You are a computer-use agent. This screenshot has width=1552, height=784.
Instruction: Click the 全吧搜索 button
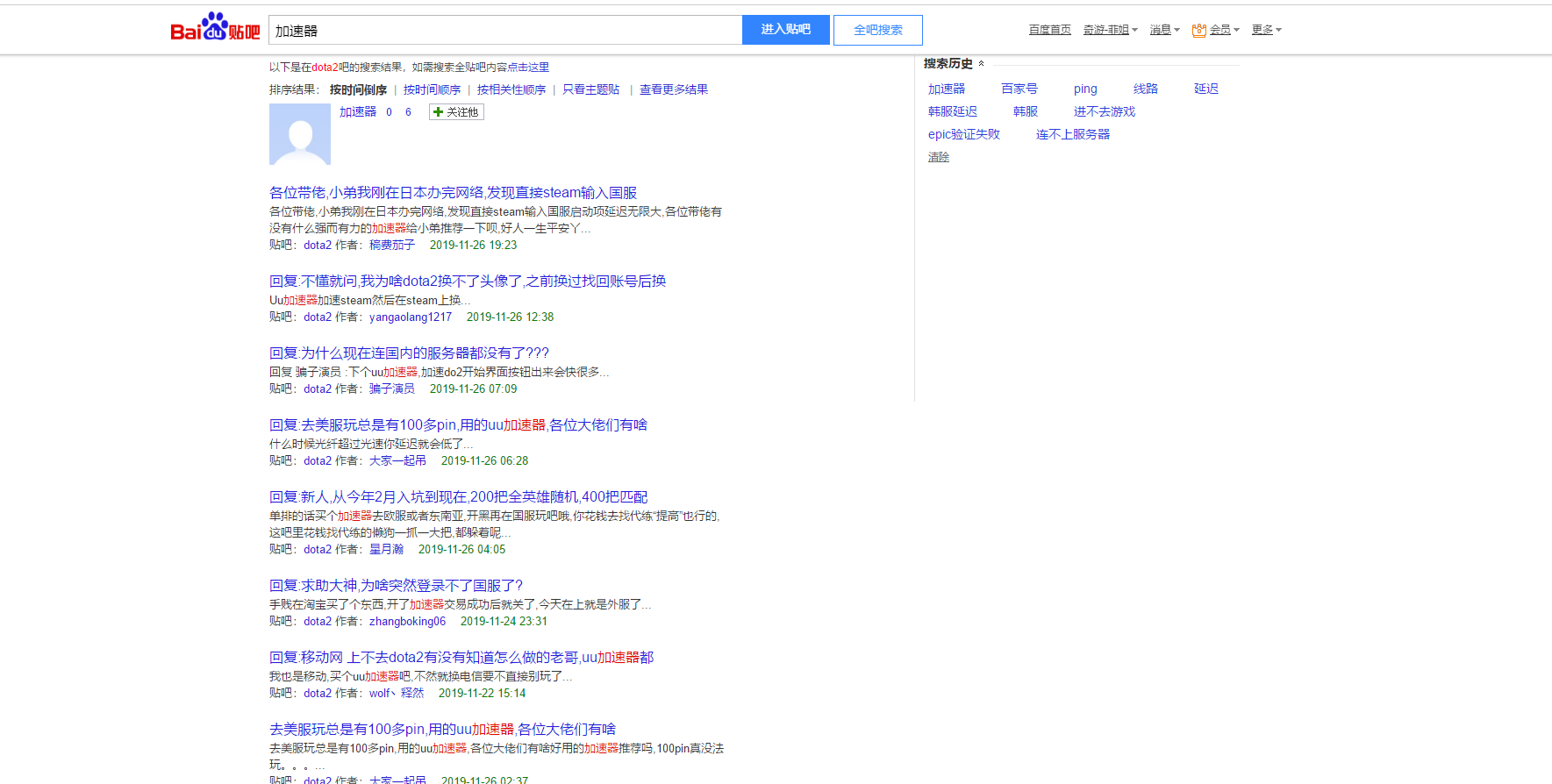pyautogui.click(x=877, y=30)
